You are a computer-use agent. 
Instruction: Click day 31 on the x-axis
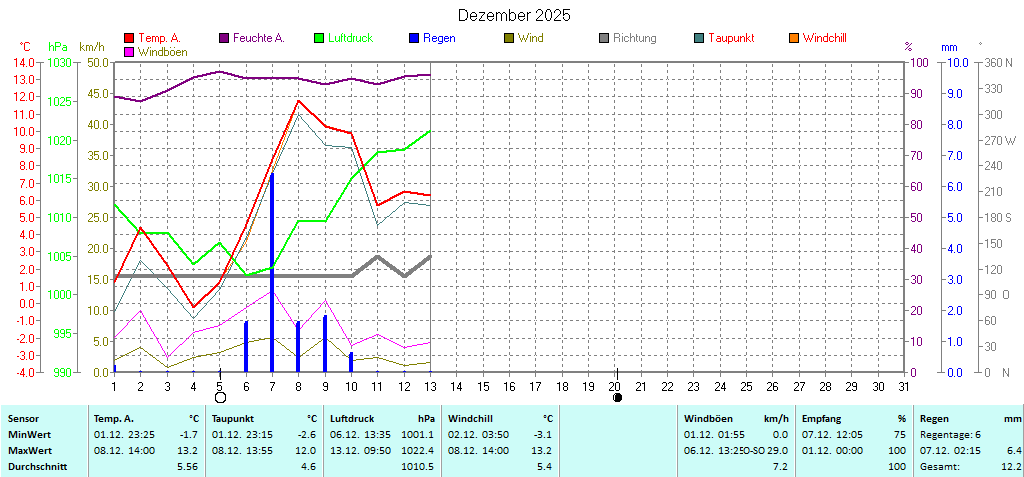903,387
